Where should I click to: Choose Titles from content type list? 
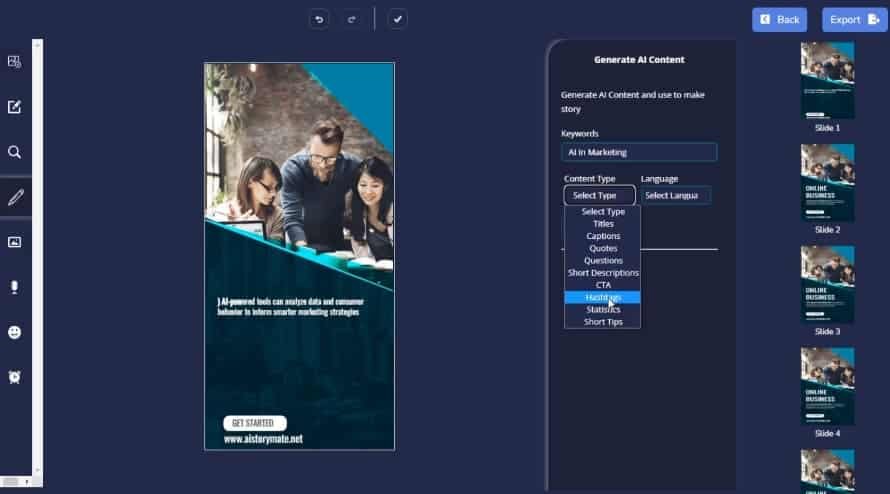(x=603, y=224)
